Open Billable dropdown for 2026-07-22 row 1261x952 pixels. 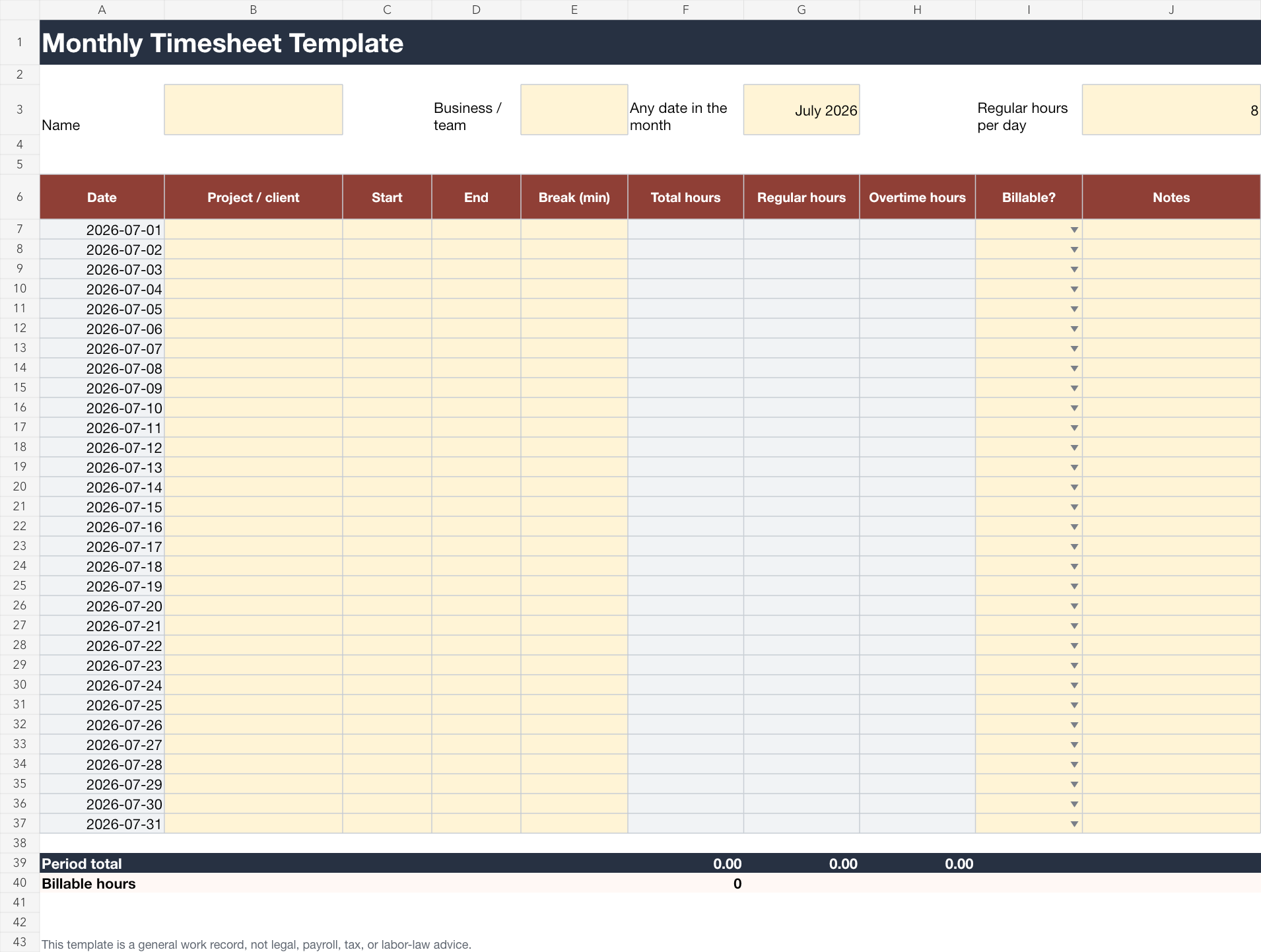1074,646
